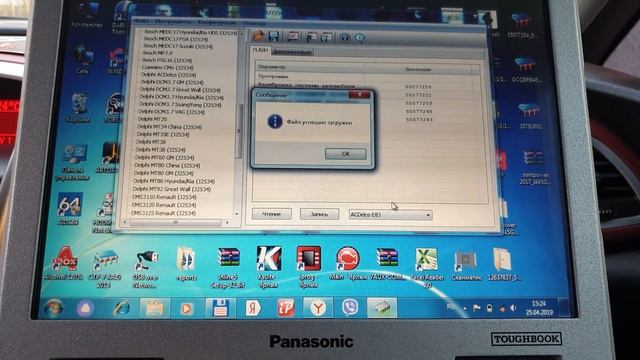Select Delphi MT86 Hyundai/Kia (J2534)
The height and width of the screenshot is (360, 640).
(174, 181)
